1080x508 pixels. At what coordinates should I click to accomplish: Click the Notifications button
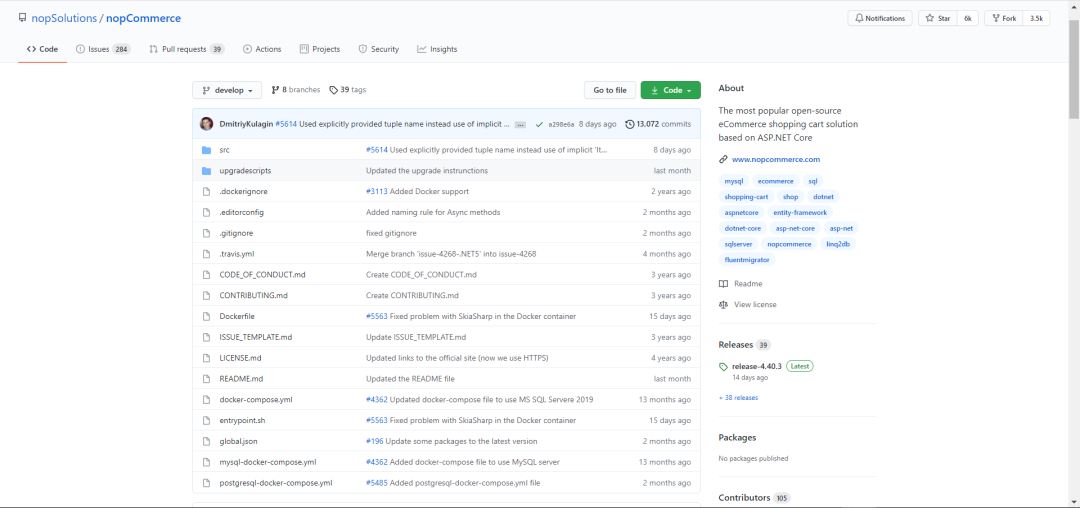click(880, 19)
